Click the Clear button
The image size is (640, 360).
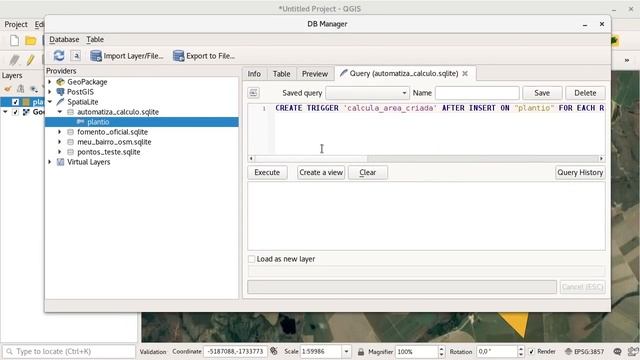367,172
